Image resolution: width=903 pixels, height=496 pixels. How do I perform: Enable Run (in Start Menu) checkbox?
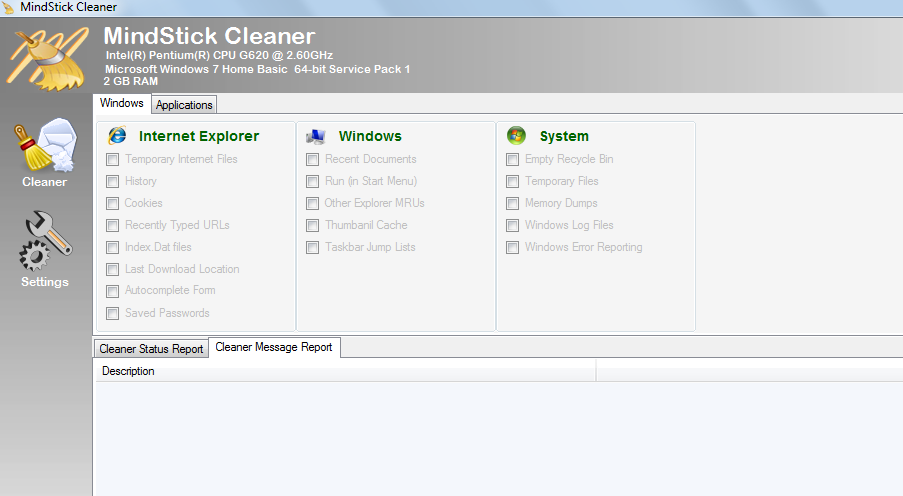click(x=312, y=181)
